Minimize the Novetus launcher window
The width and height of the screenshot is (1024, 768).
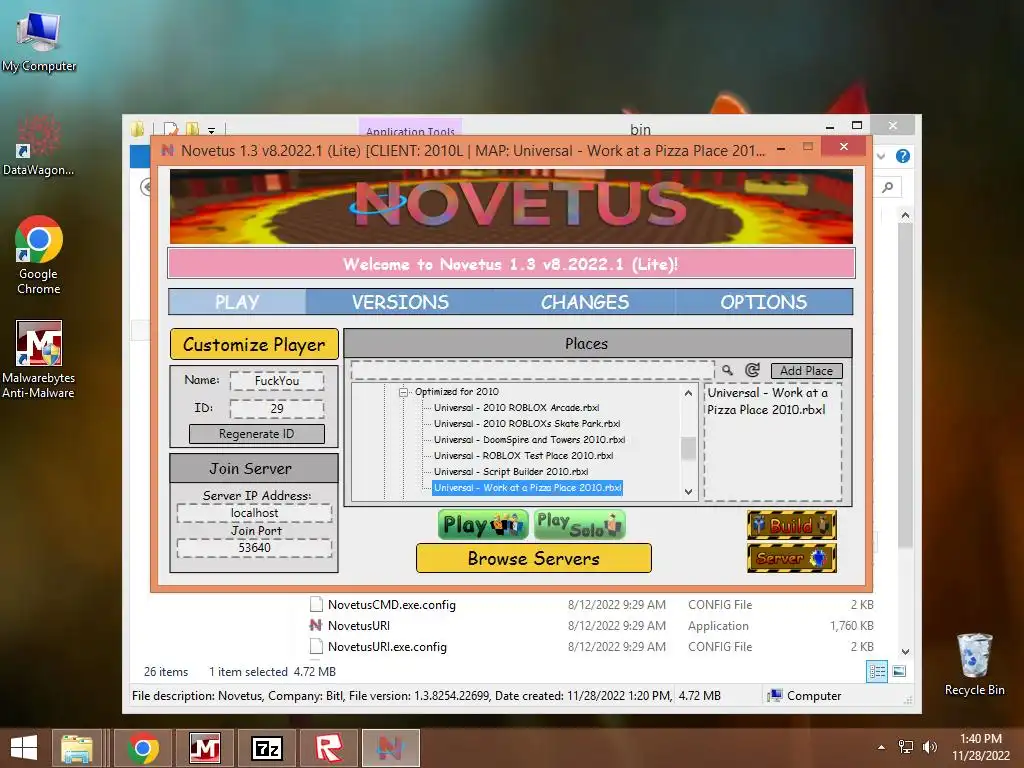pyautogui.click(x=781, y=149)
